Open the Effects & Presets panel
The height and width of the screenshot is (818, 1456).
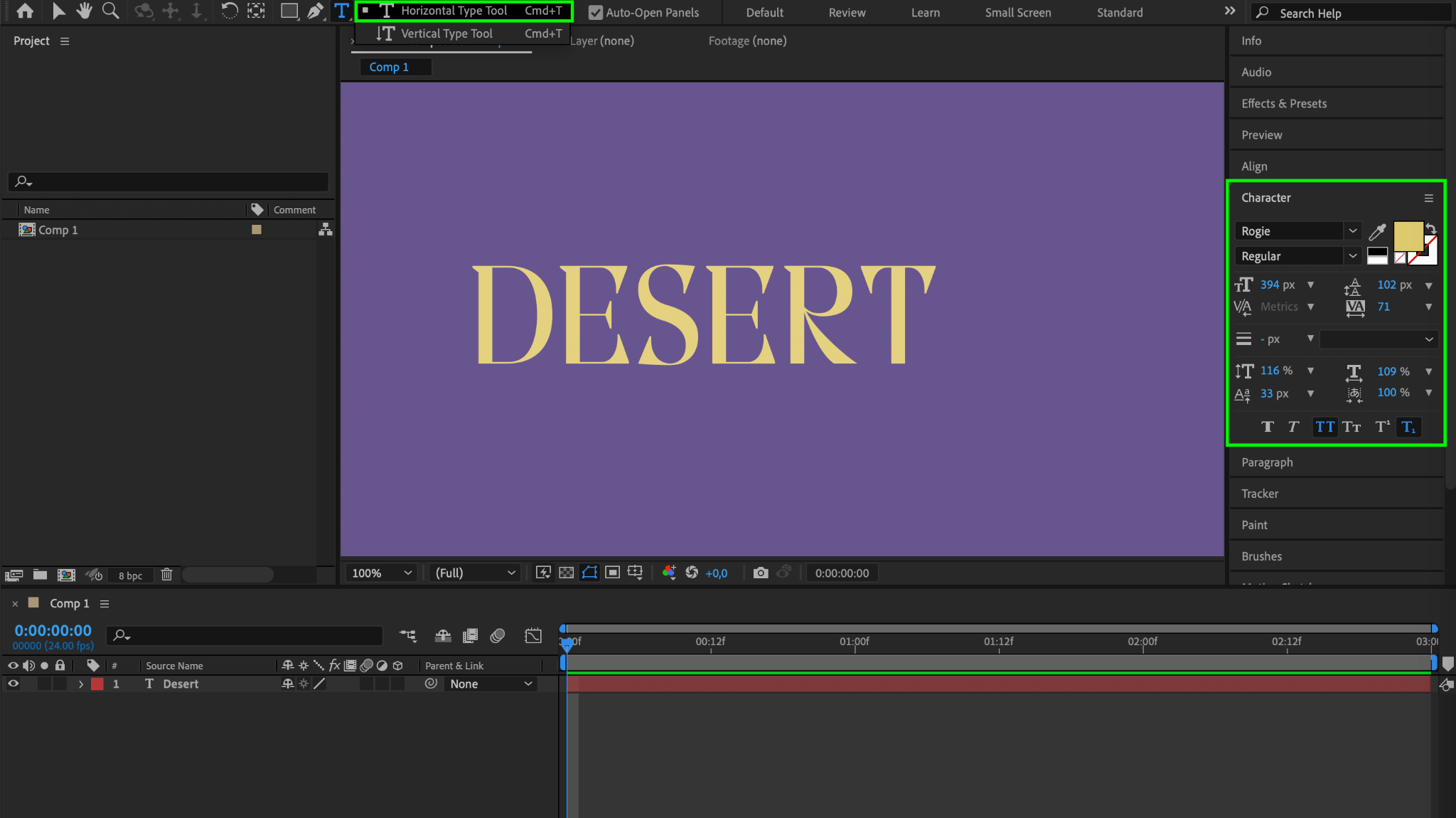[1283, 104]
